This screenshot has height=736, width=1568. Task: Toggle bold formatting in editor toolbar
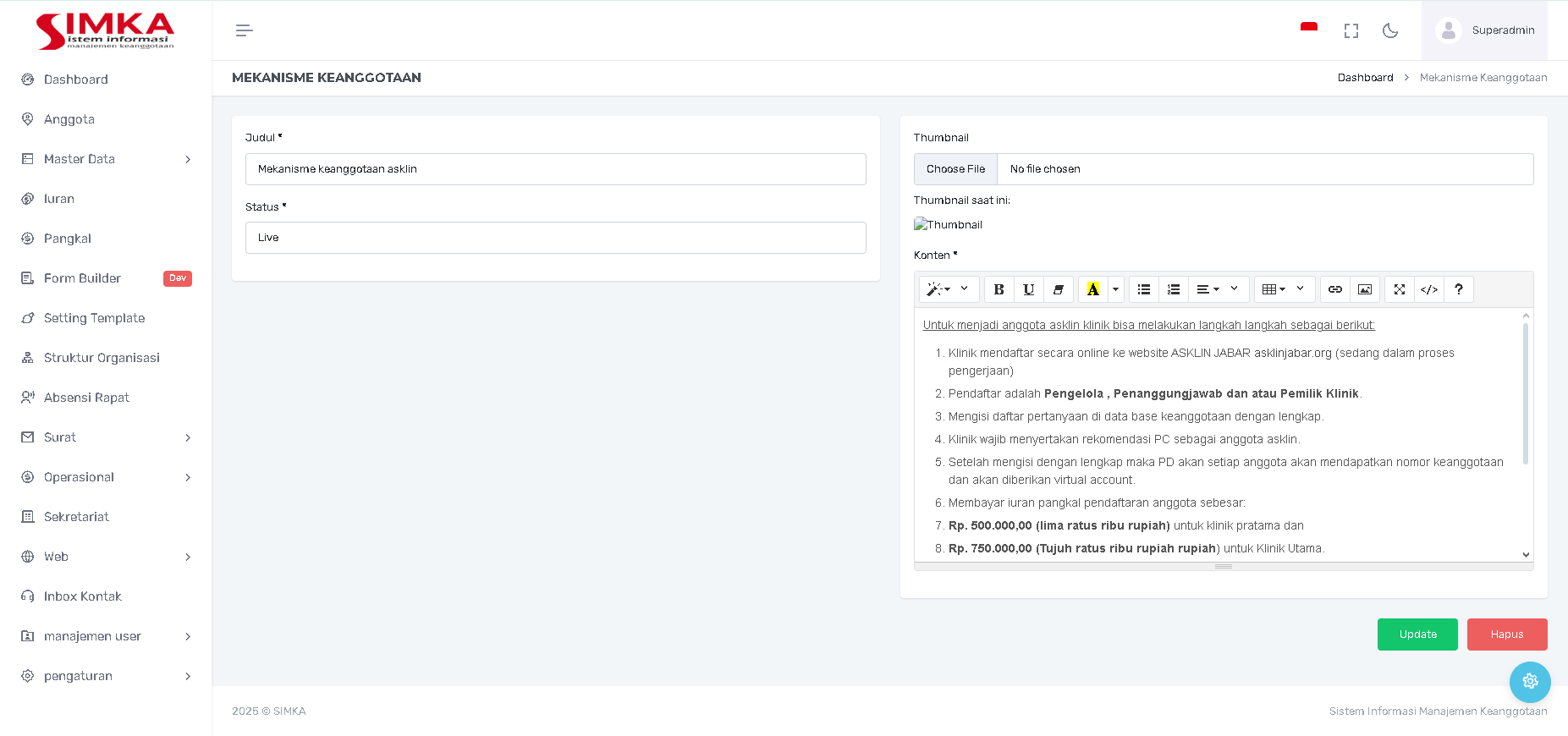(x=999, y=289)
